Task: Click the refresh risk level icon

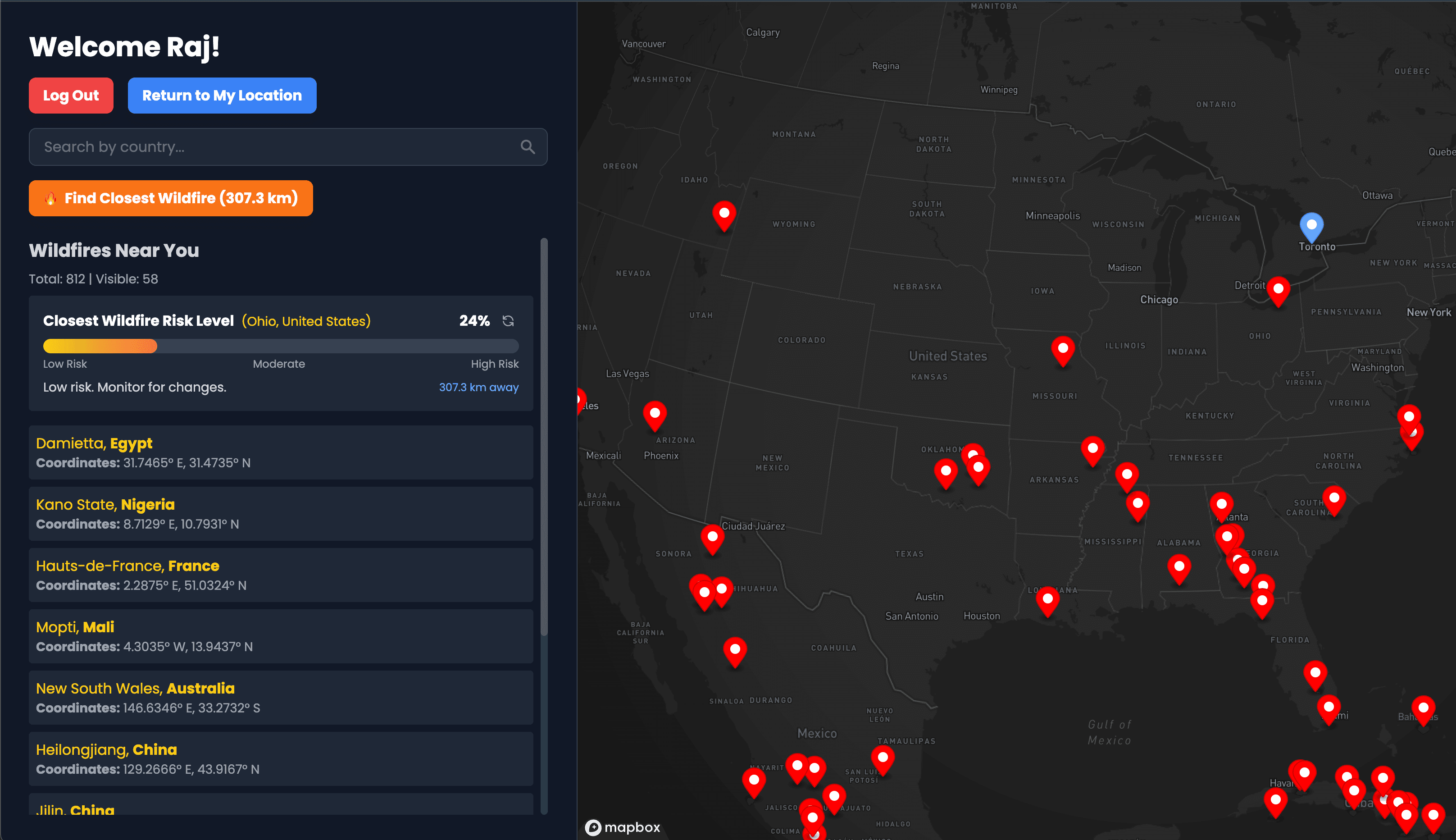Action: tap(507, 321)
